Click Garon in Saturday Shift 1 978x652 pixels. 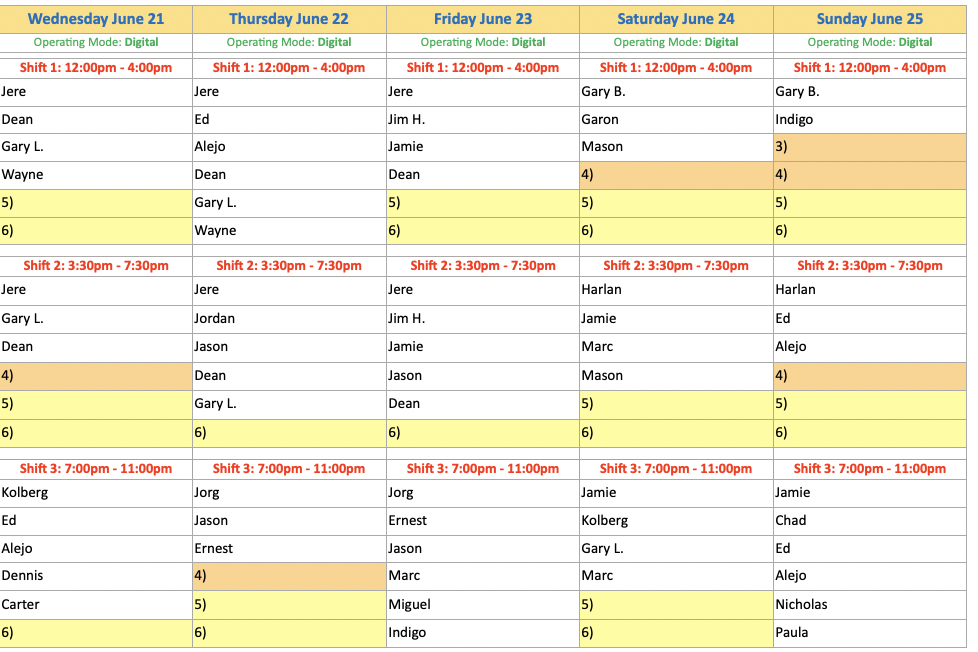point(676,120)
